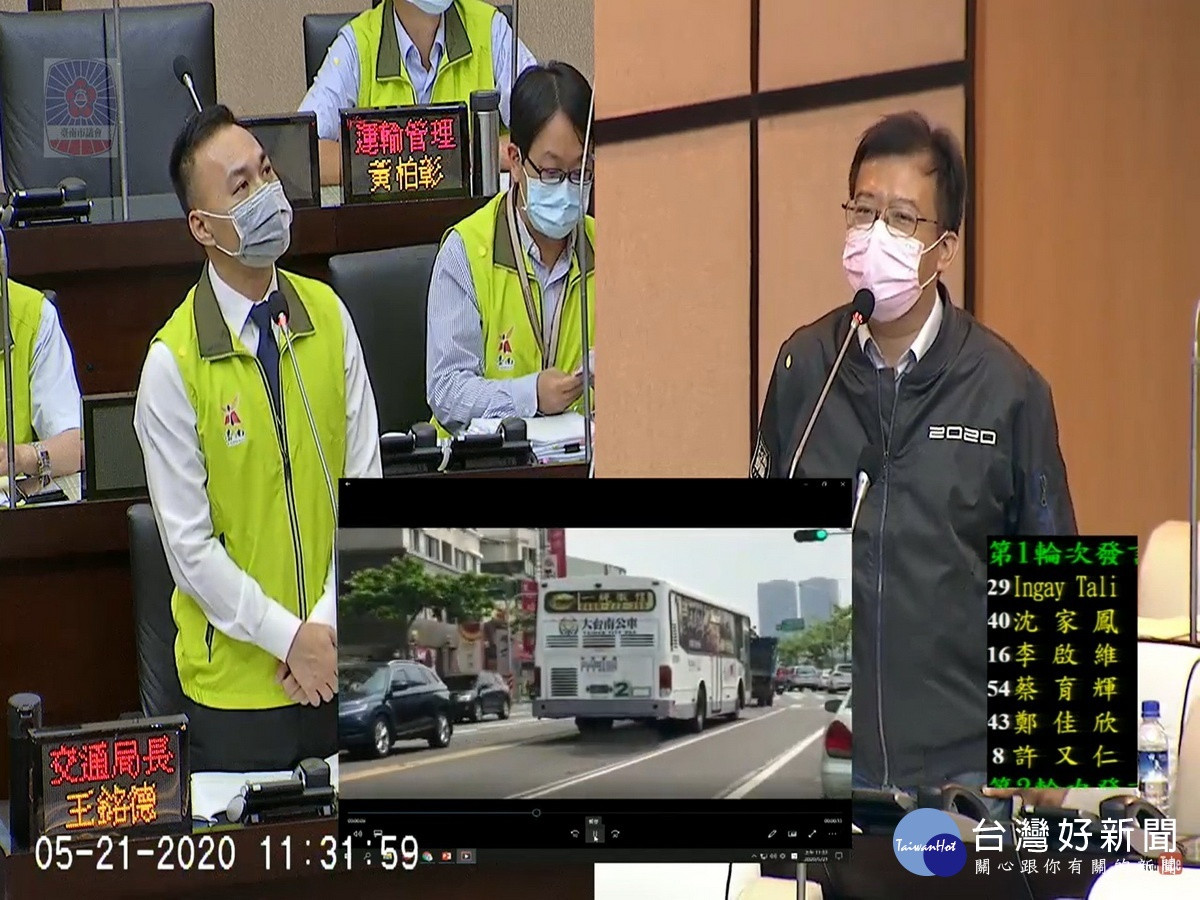
Task: Click the bus video frame in the player
Action: coord(594,662)
